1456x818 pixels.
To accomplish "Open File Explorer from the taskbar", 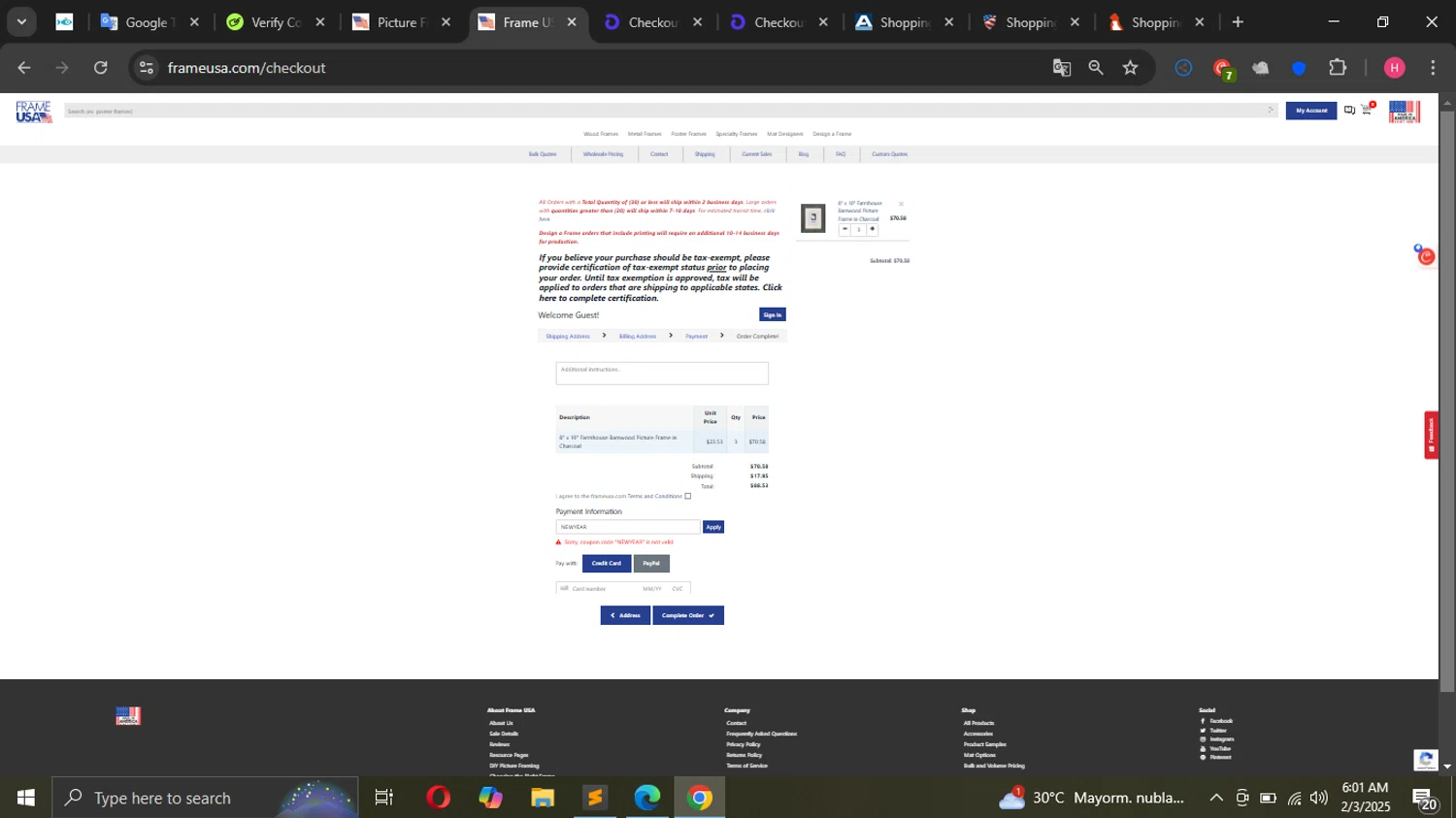I will point(543,798).
